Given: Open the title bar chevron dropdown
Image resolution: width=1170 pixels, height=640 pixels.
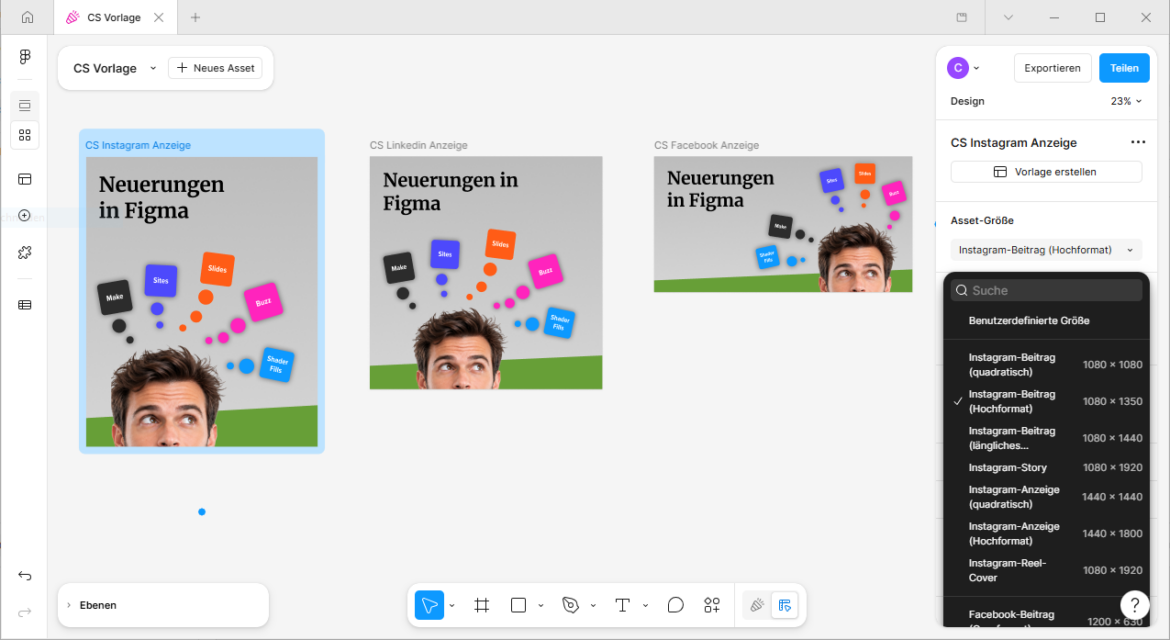Looking at the screenshot, I should [1008, 17].
